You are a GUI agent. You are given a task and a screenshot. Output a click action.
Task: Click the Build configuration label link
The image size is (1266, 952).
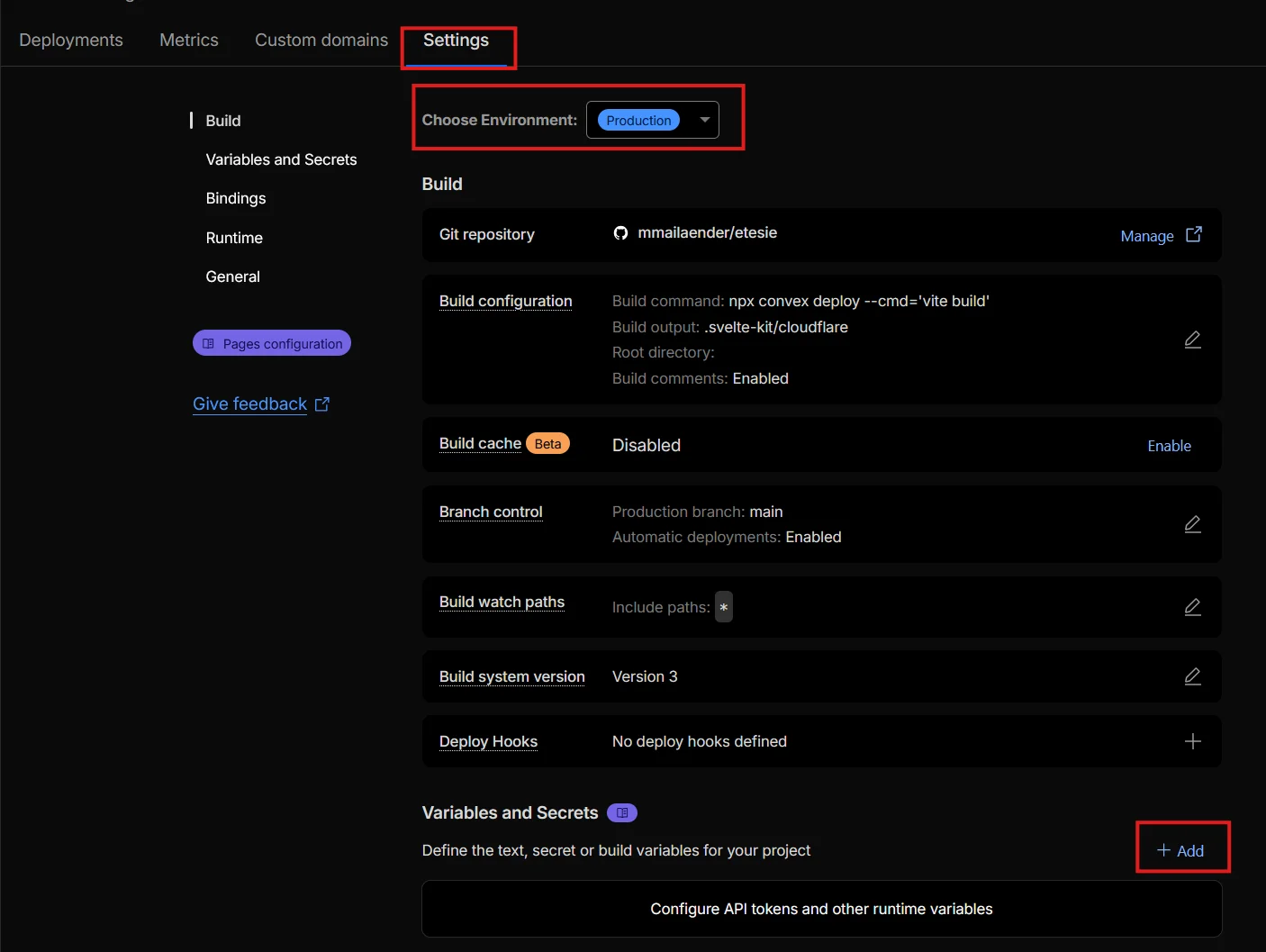[505, 301]
